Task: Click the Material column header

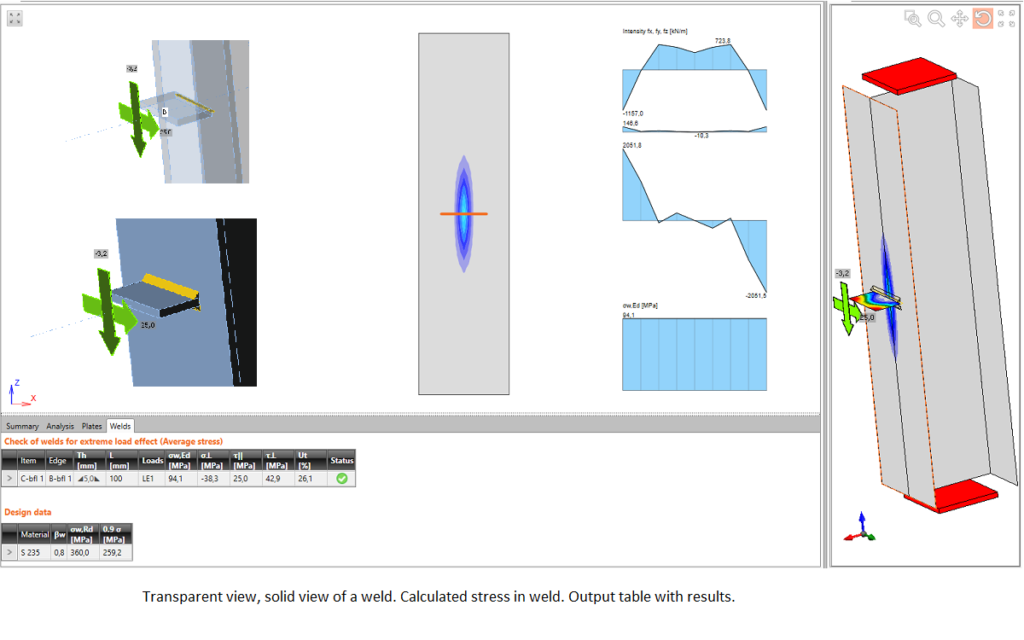Action: [34, 535]
